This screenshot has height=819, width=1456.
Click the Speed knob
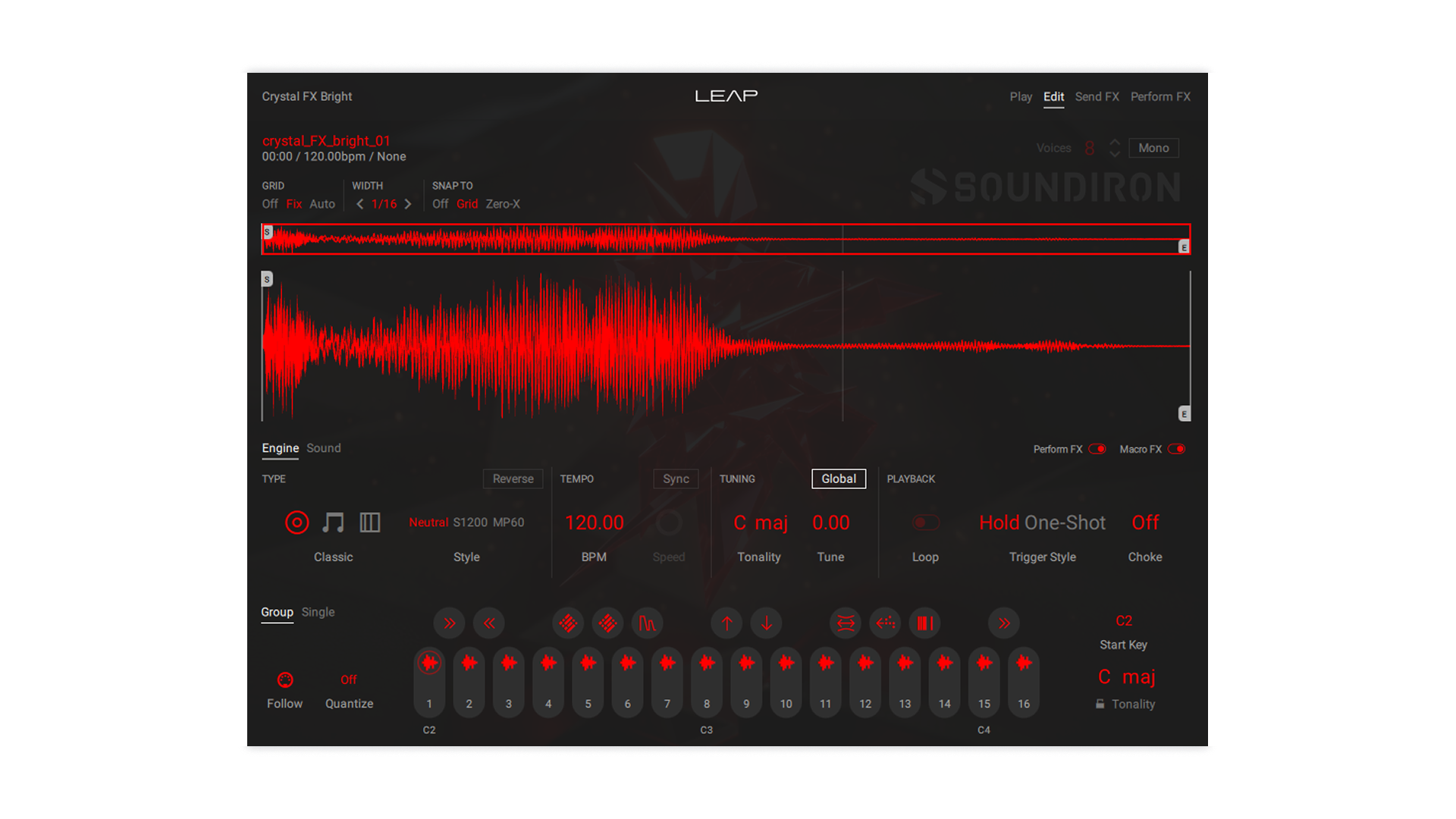[669, 522]
